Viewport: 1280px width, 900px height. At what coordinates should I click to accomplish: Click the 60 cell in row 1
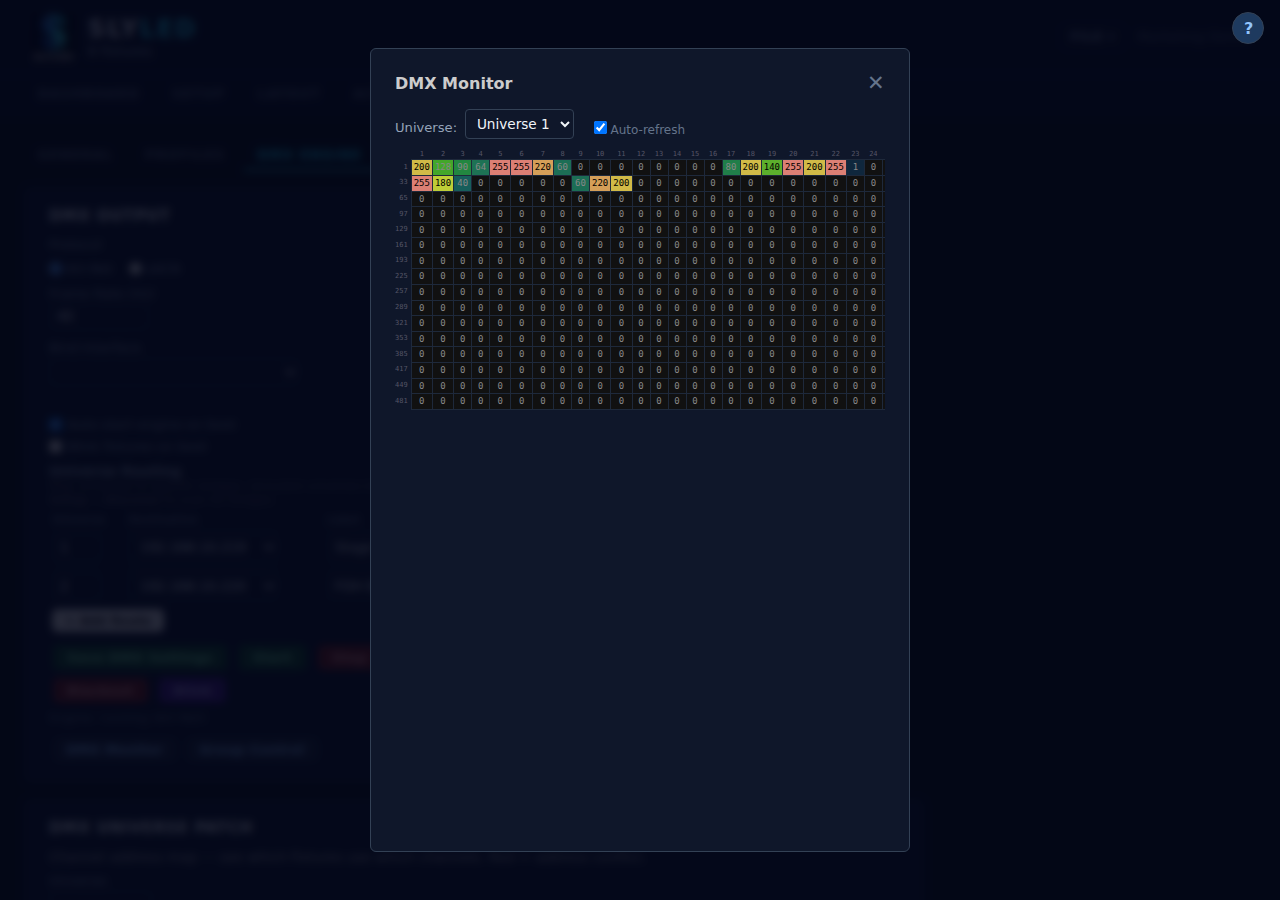point(562,168)
